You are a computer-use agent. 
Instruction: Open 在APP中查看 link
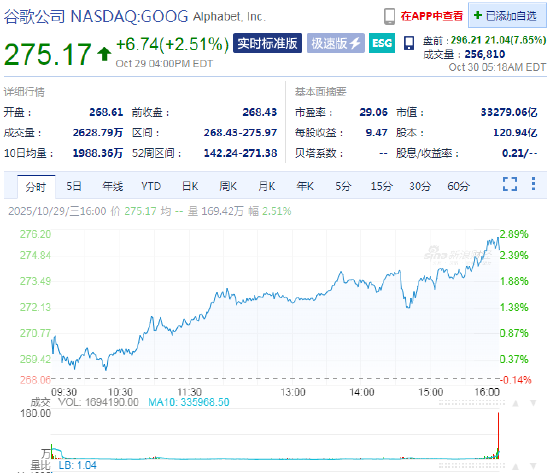pos(431,16)
